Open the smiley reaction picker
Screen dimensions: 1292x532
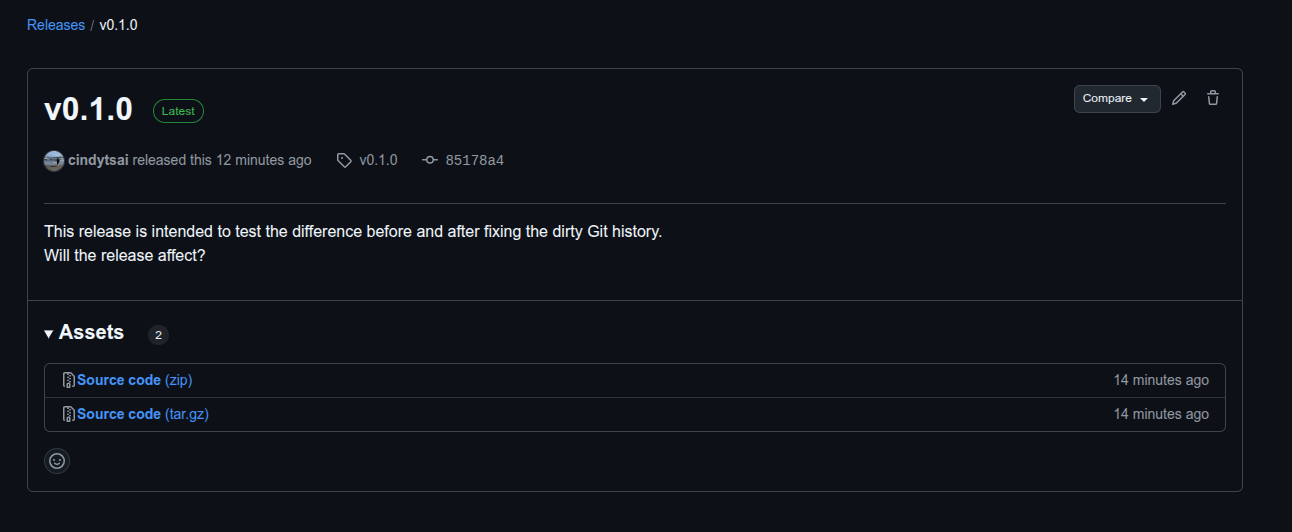click(x=57, y=461)
